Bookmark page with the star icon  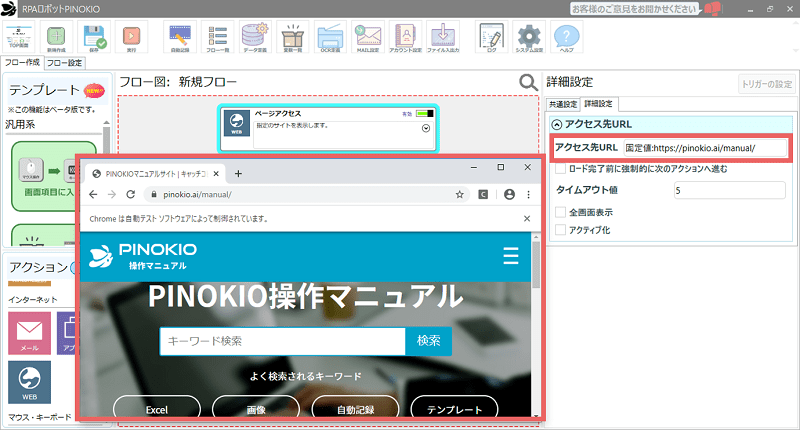point(460,194)
